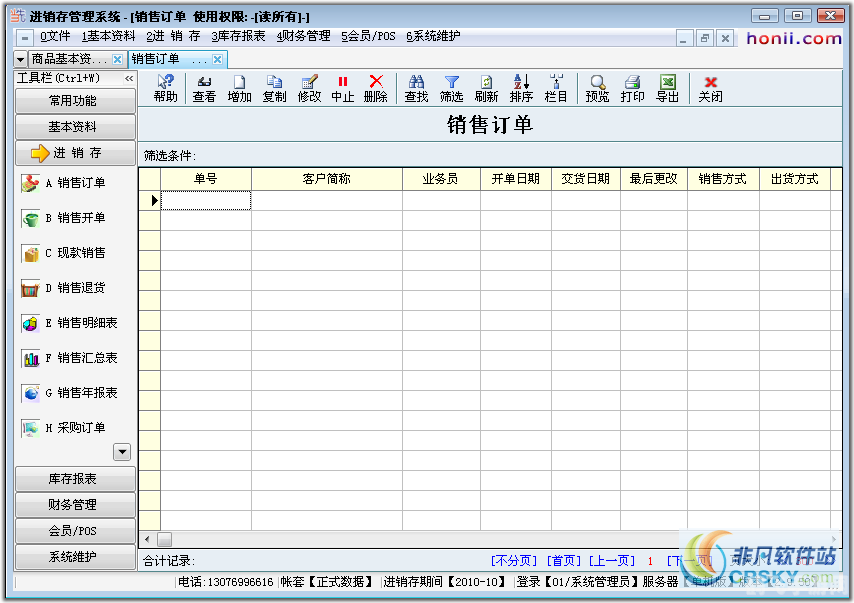
Task: Click the 刷新 refresh icon
Action: 486,86
